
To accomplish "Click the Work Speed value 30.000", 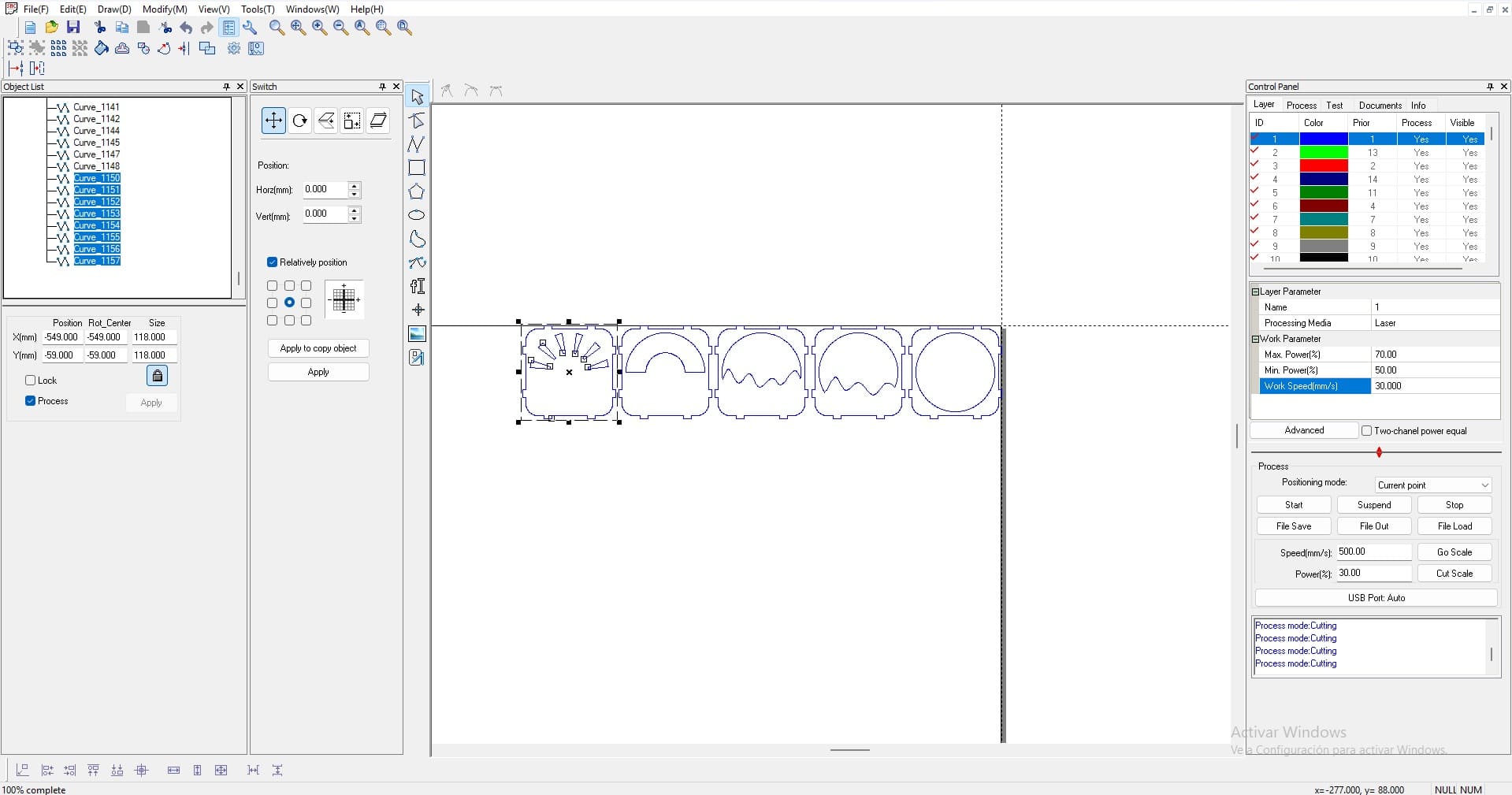I will coord(1435,386).
